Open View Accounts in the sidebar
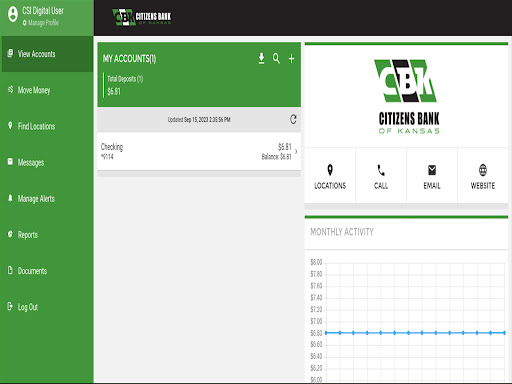This screenshot has width=512, height=384. [x=47, y=54]
